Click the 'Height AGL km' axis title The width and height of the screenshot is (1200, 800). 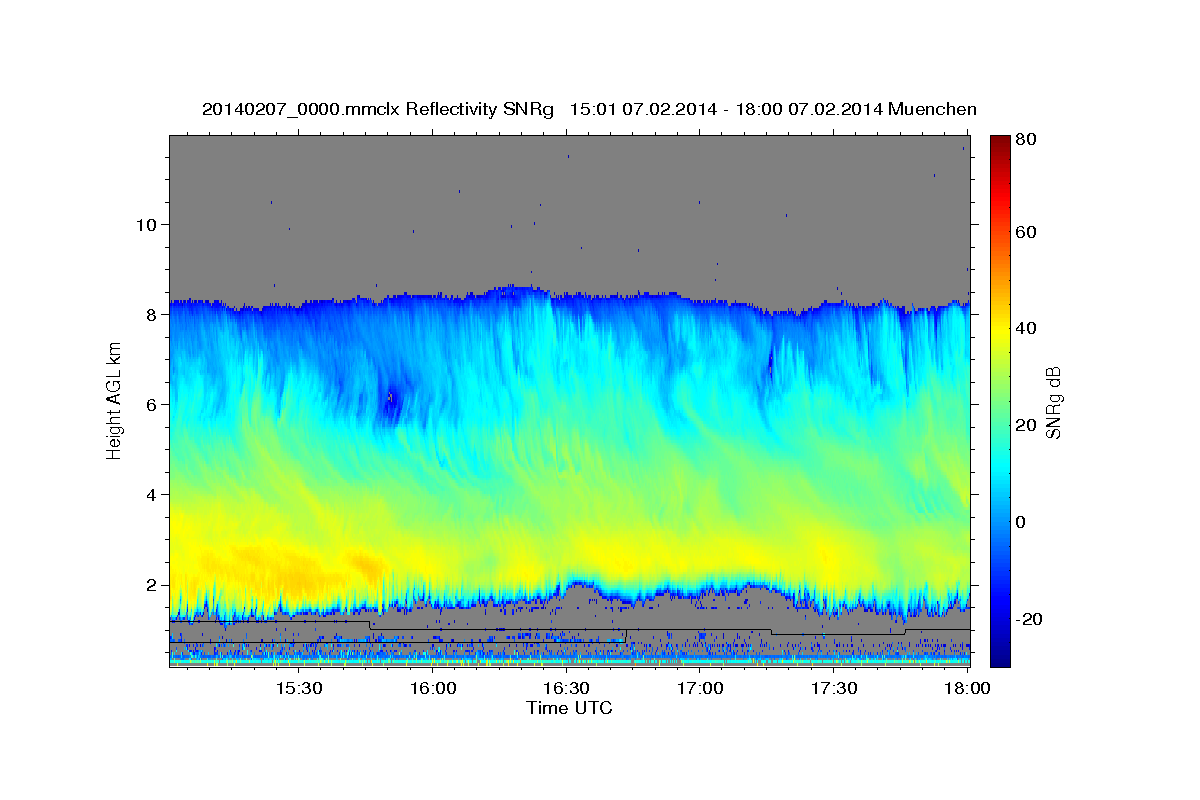(x=114, y=401)
